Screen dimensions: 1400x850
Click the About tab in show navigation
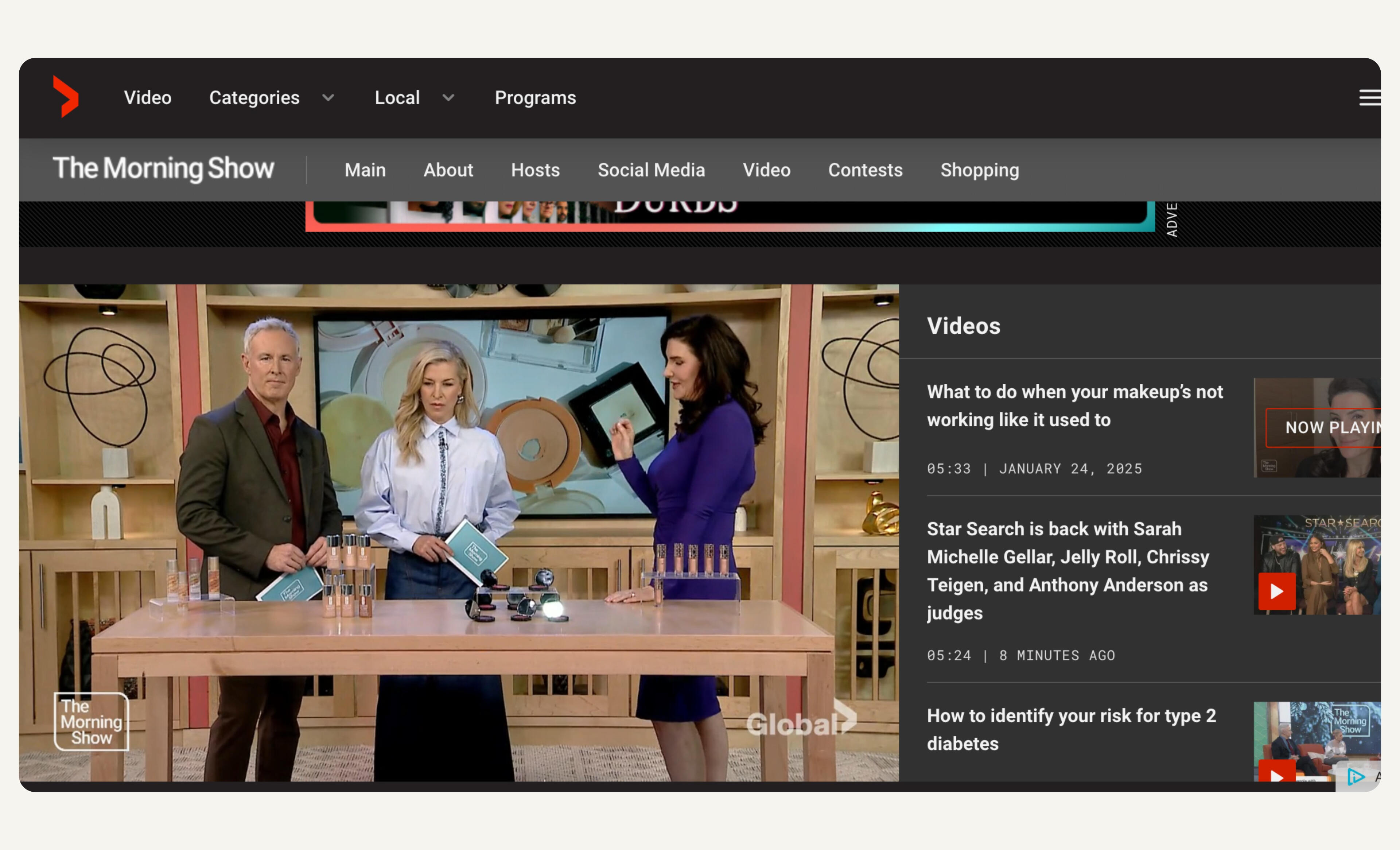point(448,170)
